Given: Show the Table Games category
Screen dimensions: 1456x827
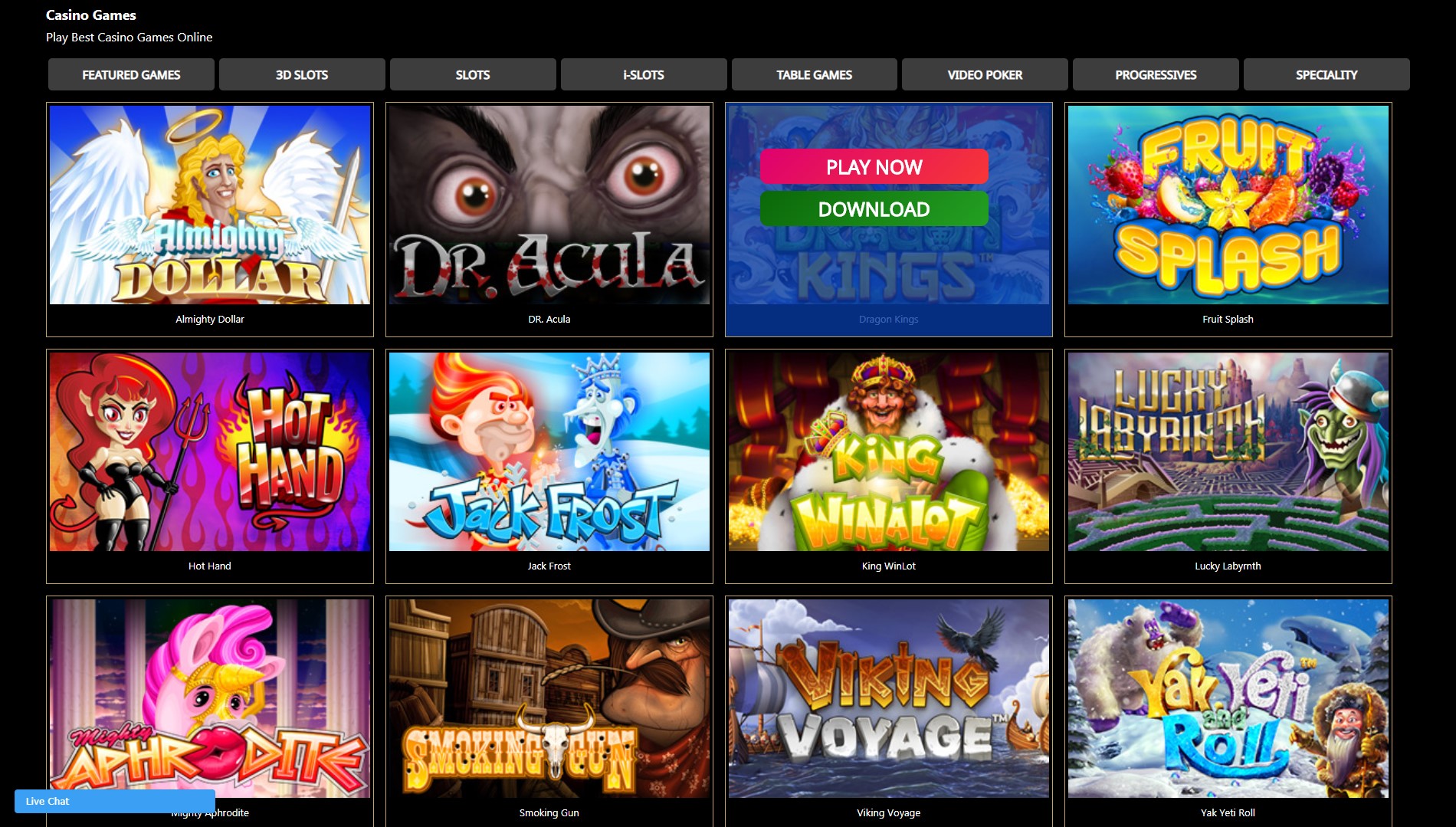Looking at the screenshot, I should 815,74.
